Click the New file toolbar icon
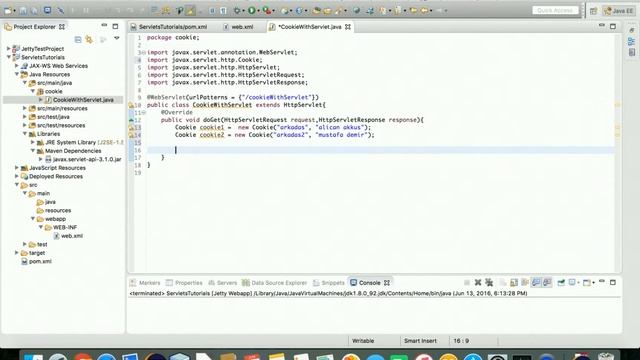640x360 pixels. click(x=8, y=11)
